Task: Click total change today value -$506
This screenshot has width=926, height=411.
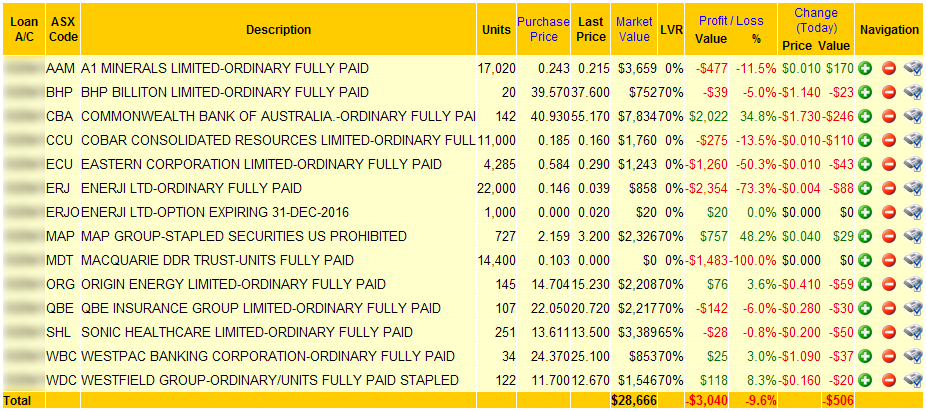Action: tap(837, 400)
